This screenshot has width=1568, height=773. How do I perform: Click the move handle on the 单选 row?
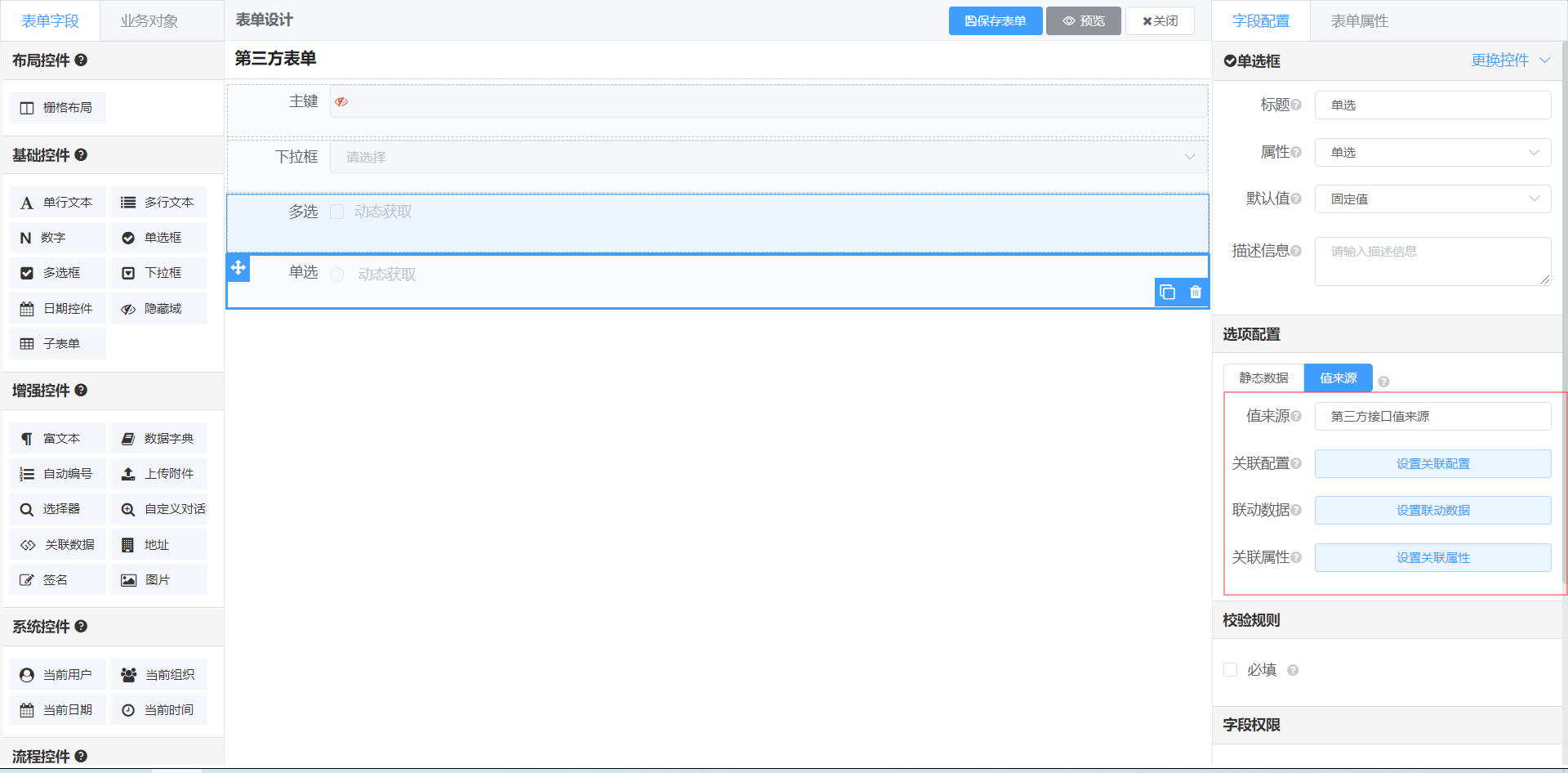tap(238, 268)
